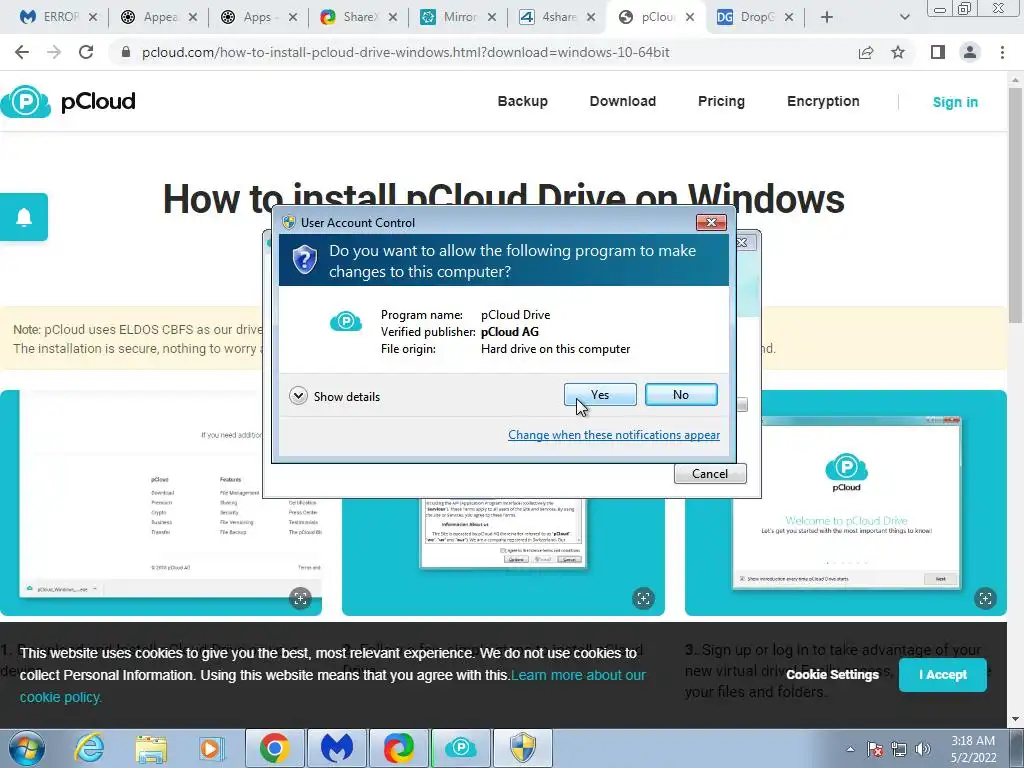Click I Accept cookies button
Image resolution: width=1024 pixels, height=768 pixels.
click(x=942, y=675)
